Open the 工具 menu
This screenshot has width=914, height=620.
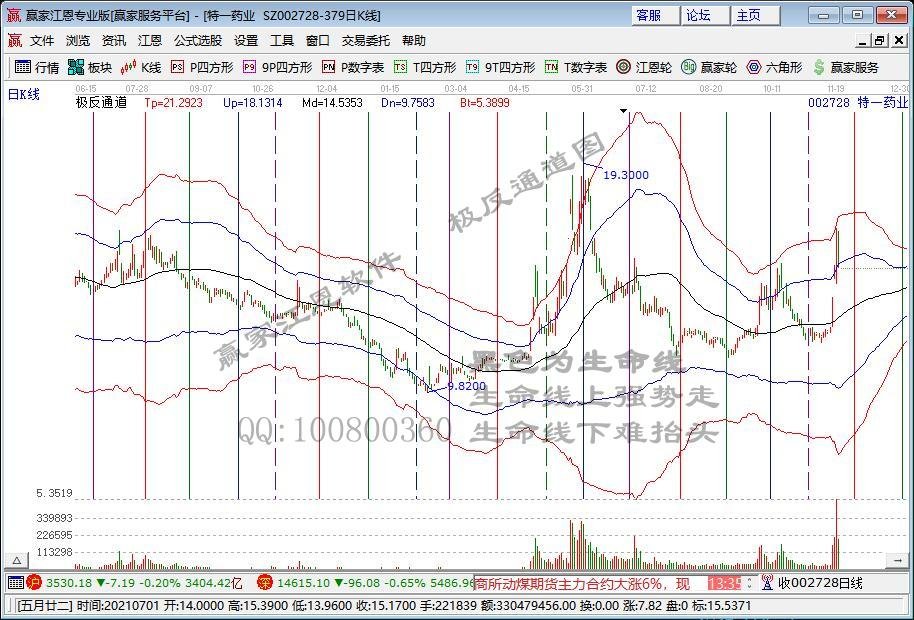[x=282, y=41]
